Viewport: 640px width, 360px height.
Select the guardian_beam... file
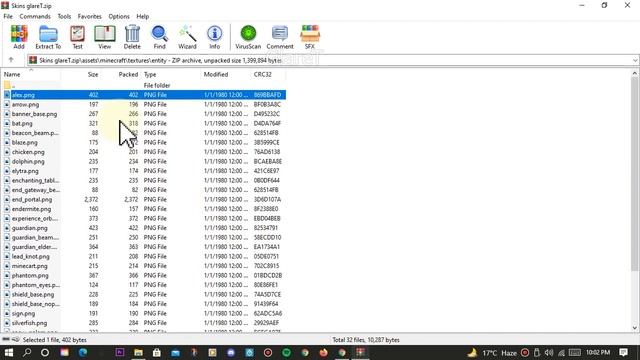[x=144, y=237]
